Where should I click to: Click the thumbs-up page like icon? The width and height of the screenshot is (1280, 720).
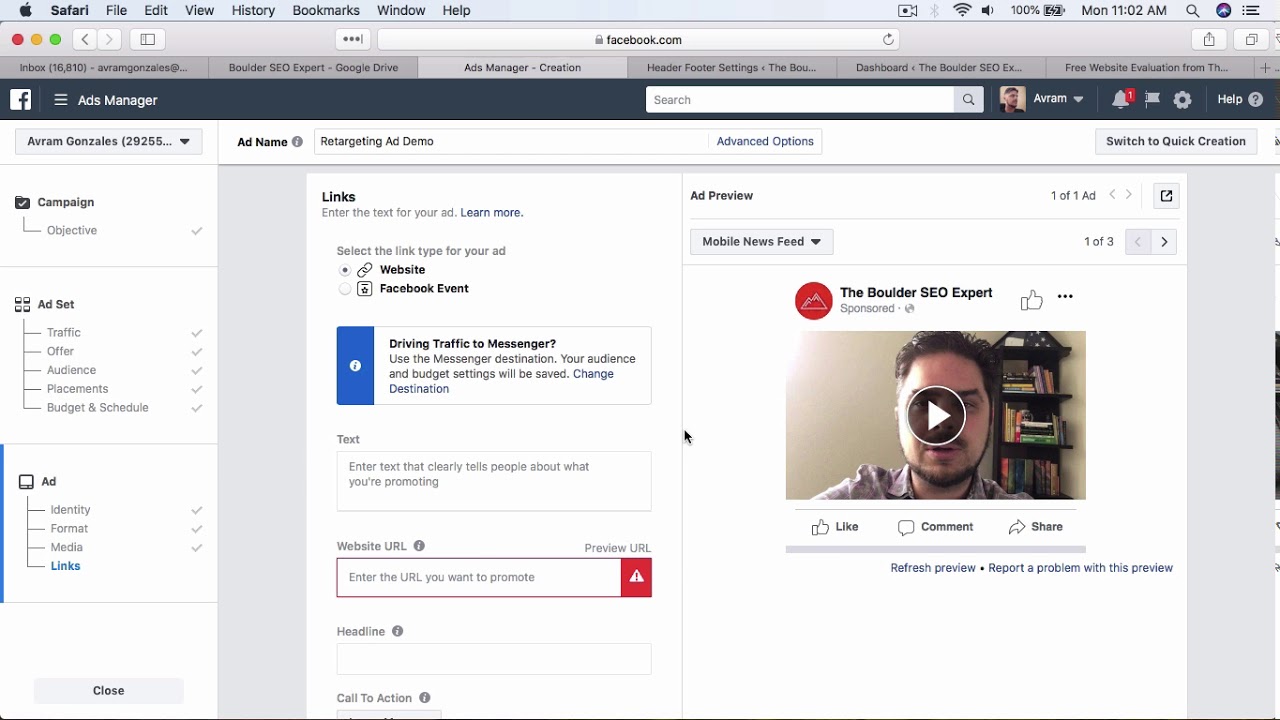1031,300
